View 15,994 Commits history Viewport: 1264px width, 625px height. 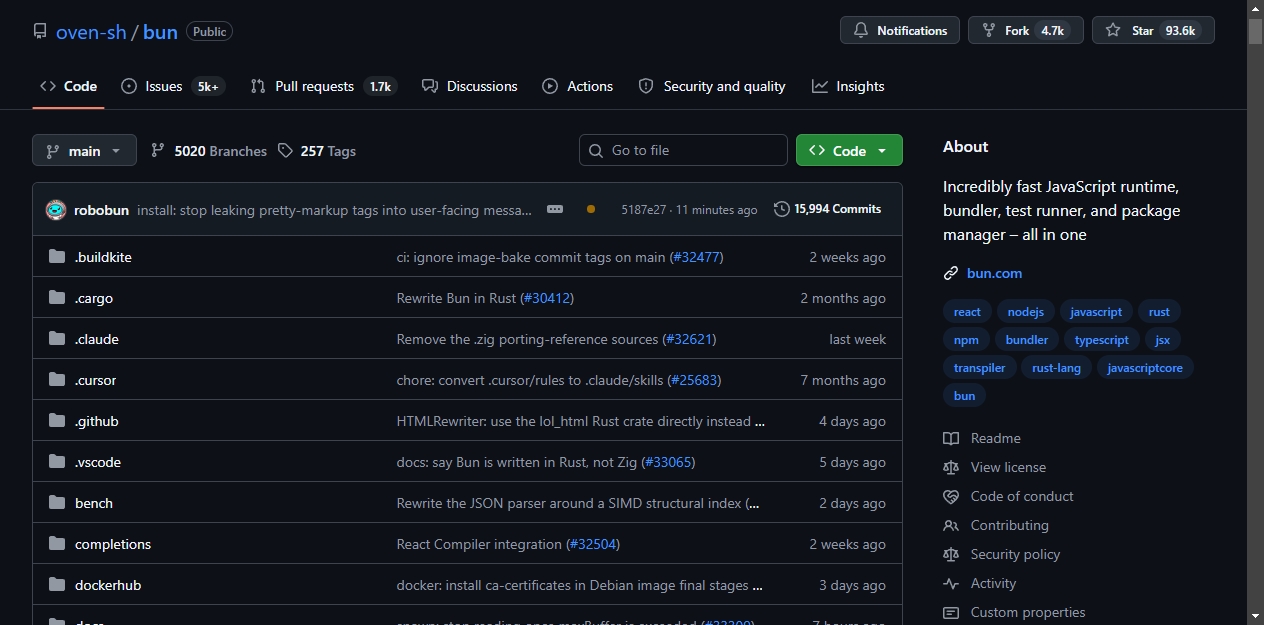828,209
